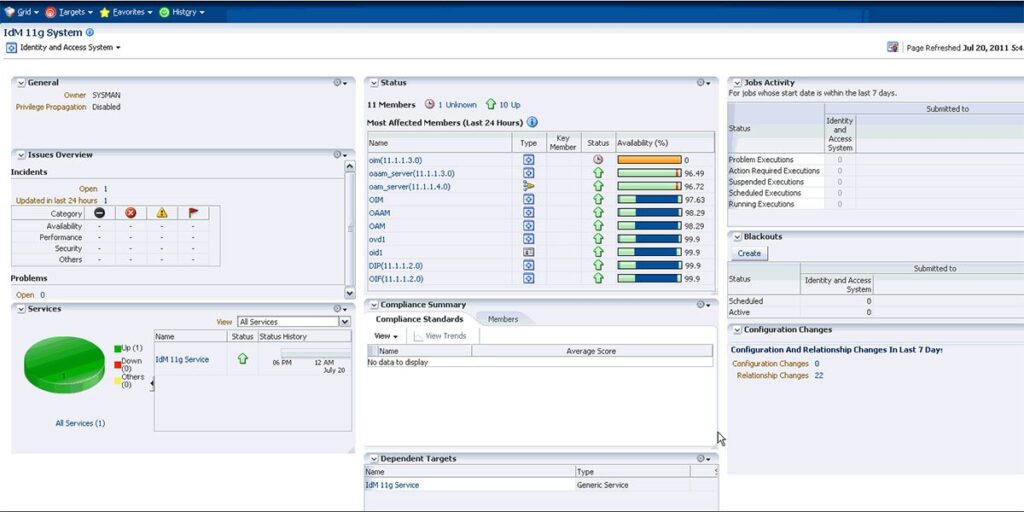Collapse the Issues Overview panel

(x=21, y=155)
